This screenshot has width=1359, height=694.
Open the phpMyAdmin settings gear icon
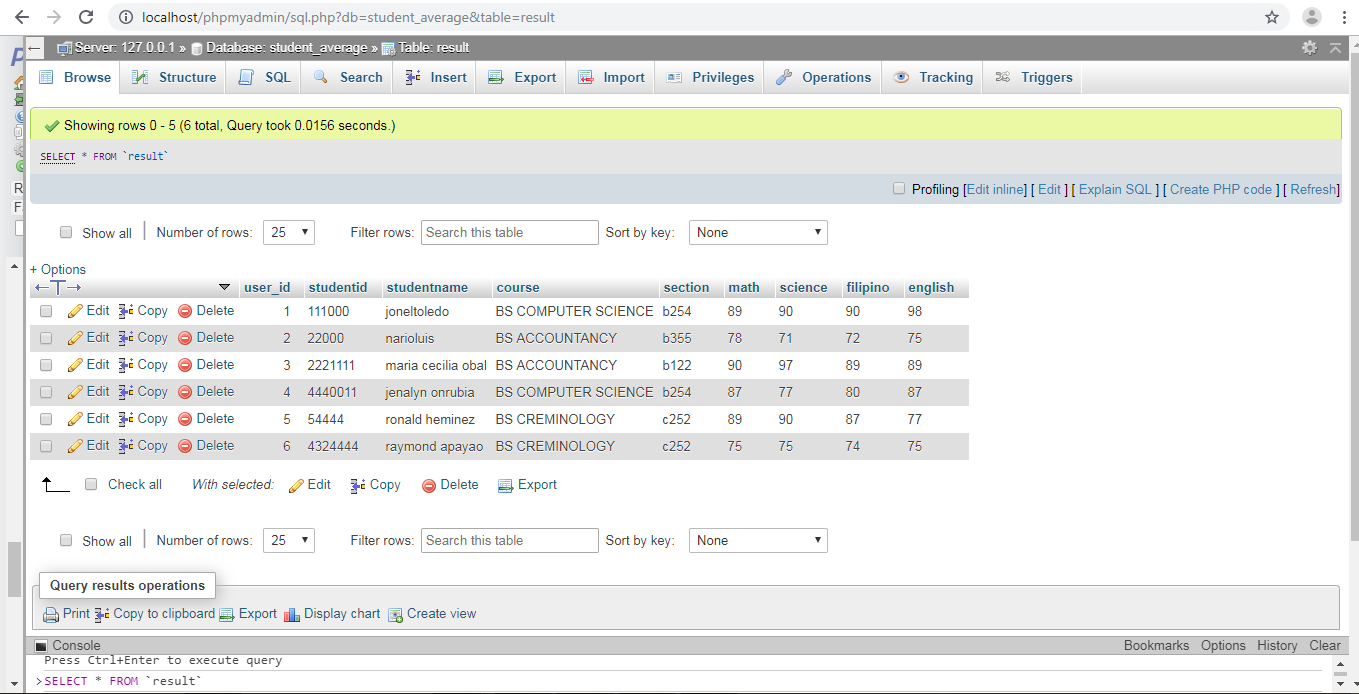coord(1308,46)
